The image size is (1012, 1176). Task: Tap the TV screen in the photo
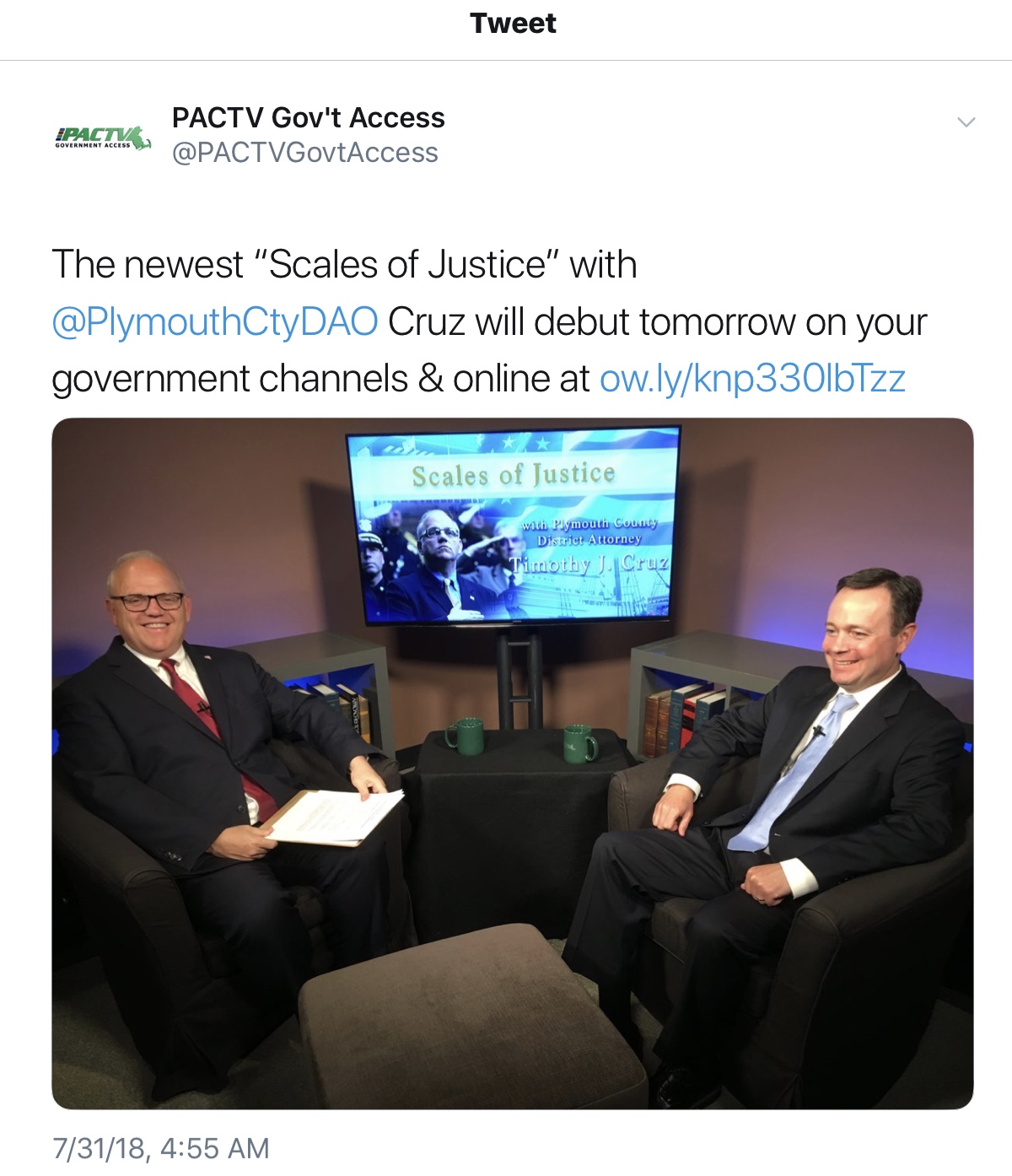[x=513, y=526]
